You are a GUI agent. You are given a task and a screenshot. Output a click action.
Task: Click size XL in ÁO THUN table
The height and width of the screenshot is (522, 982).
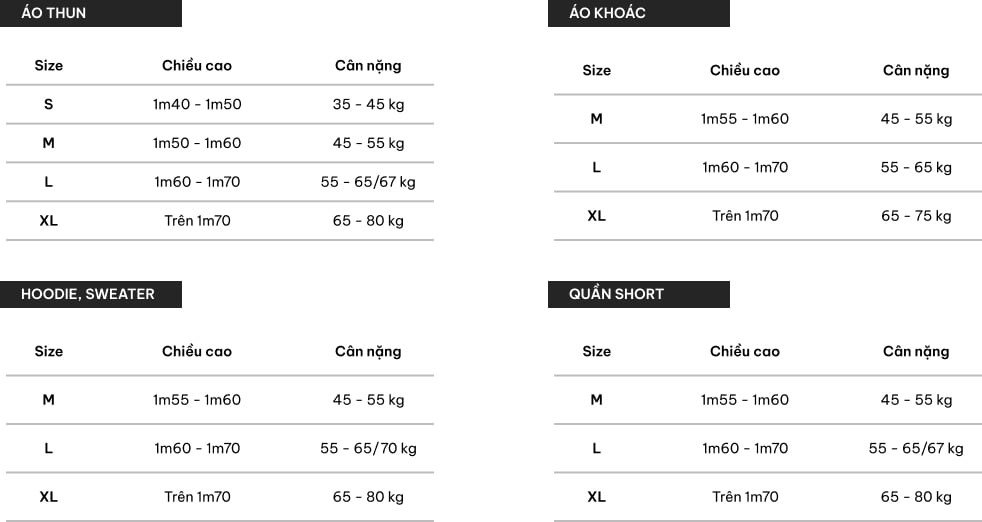[x=48, y=221]
